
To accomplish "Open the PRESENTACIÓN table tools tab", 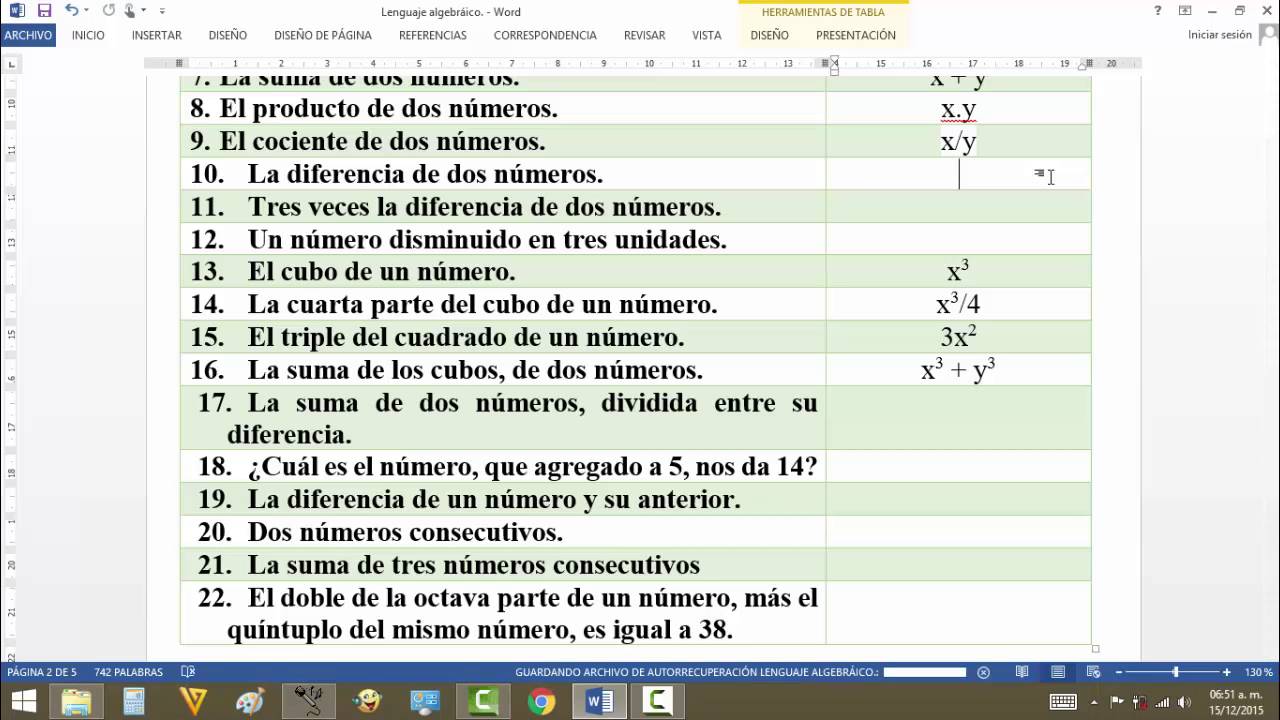I will tap(856, 35).
